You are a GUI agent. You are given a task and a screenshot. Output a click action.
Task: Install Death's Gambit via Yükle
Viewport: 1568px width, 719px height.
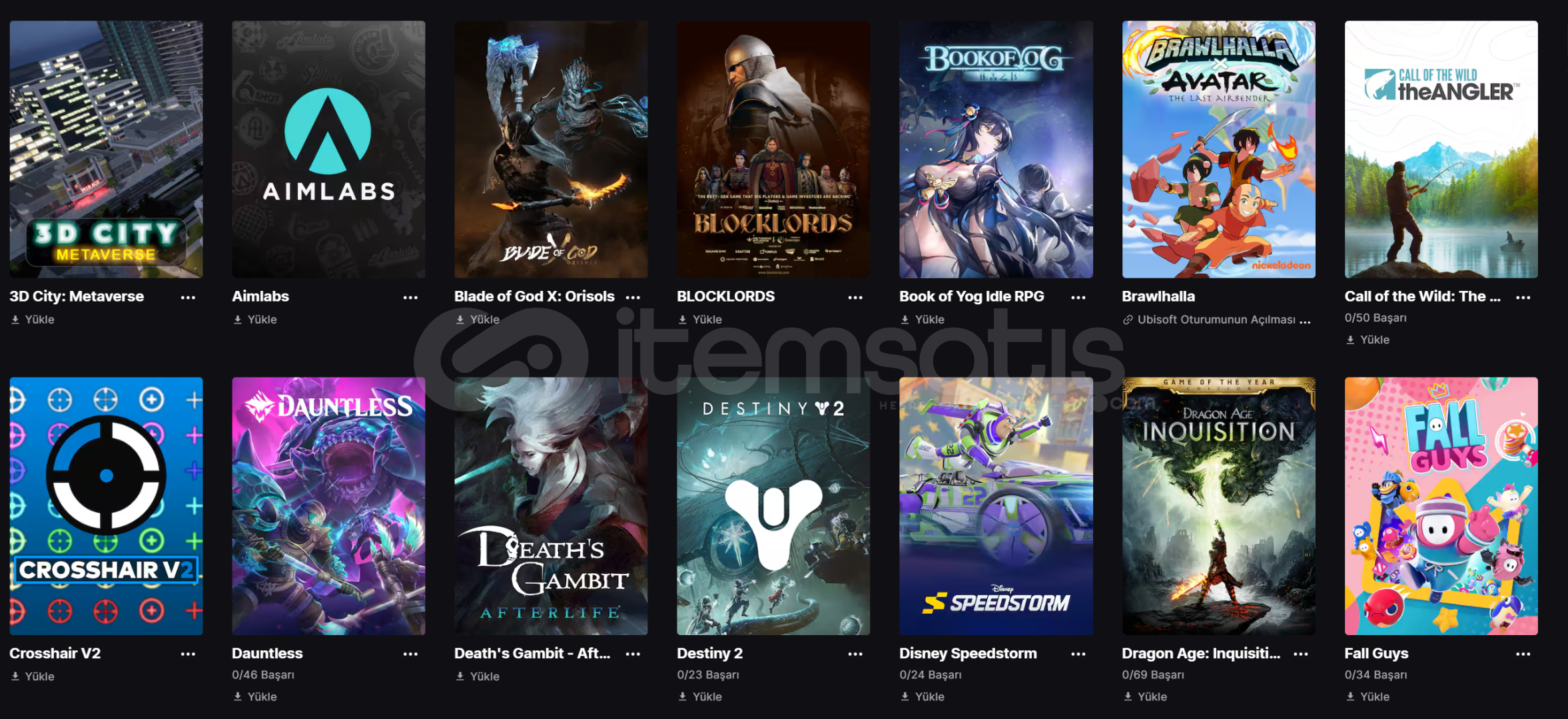click(477, 676)
